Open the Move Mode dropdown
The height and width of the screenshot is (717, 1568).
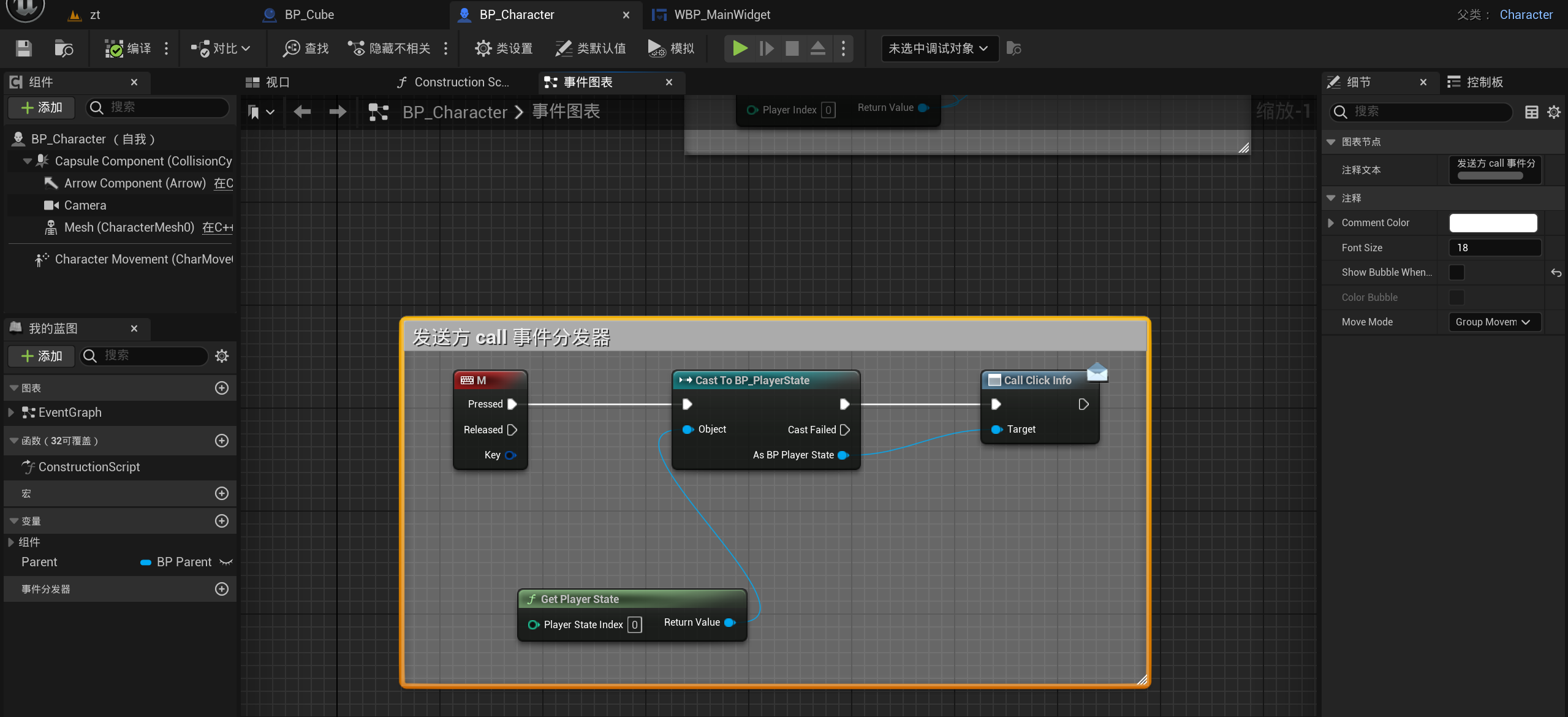coord(1494,322)
